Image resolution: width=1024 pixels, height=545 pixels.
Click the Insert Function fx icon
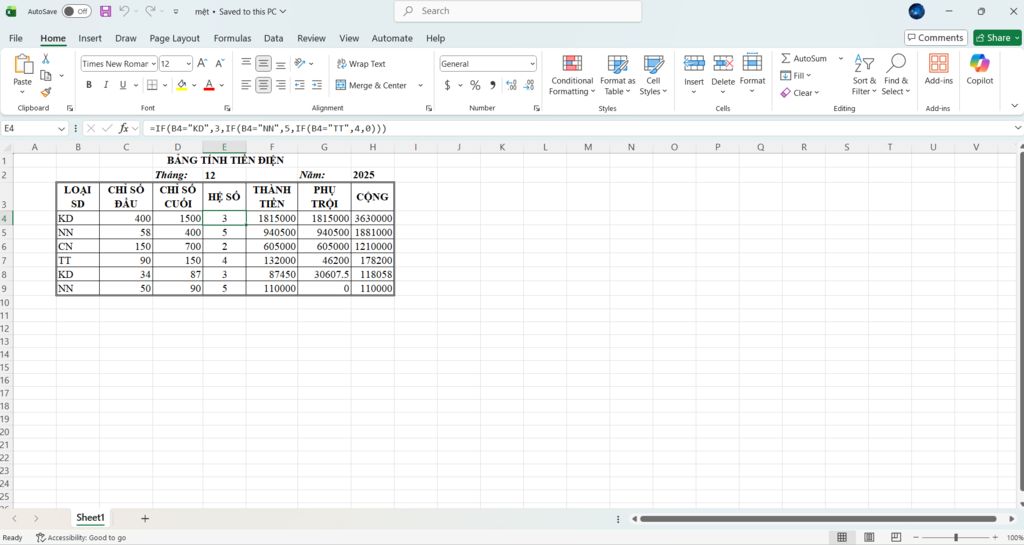click(x=123, y=129)
